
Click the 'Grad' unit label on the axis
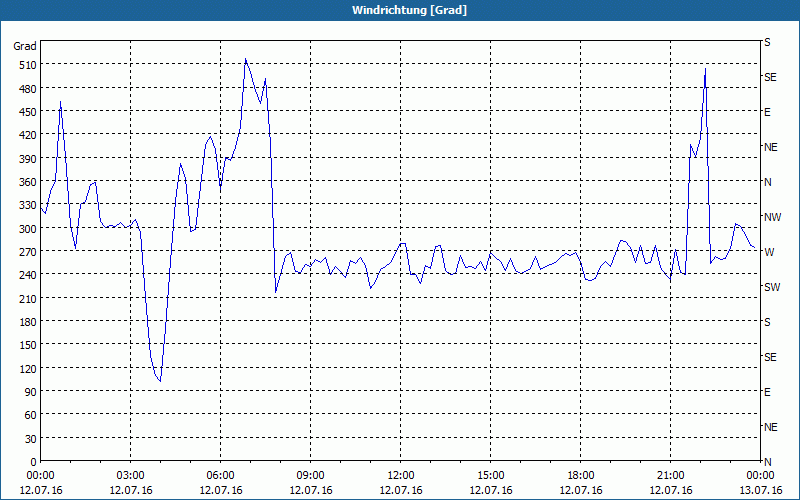click(25, 46)
